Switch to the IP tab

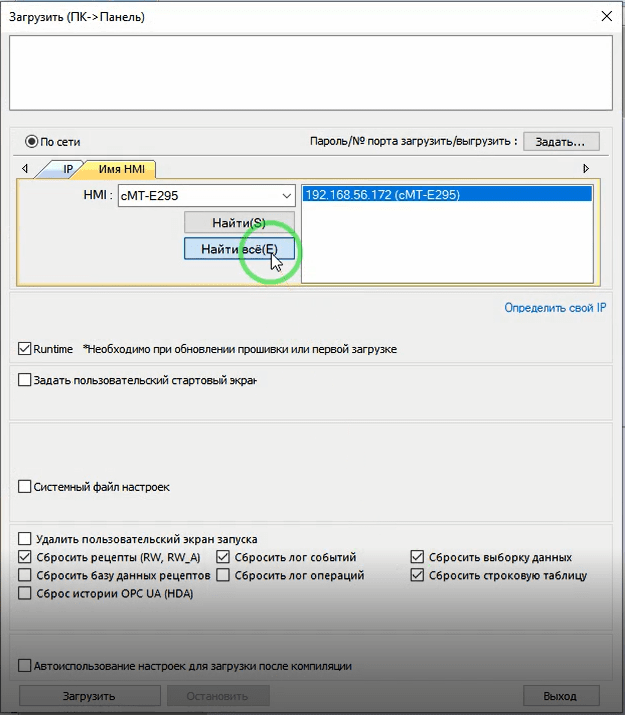pos(67,169)
